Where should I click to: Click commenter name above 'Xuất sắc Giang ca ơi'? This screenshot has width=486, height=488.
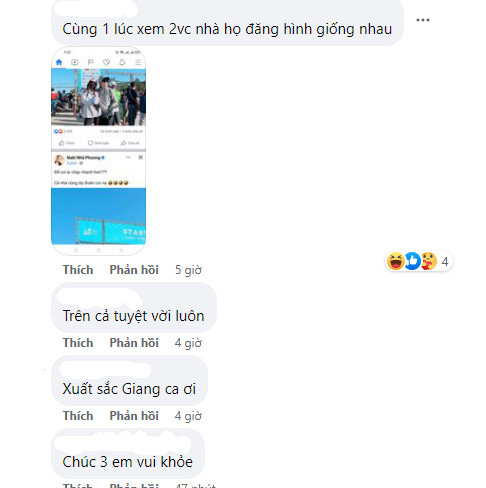point(106,370)
